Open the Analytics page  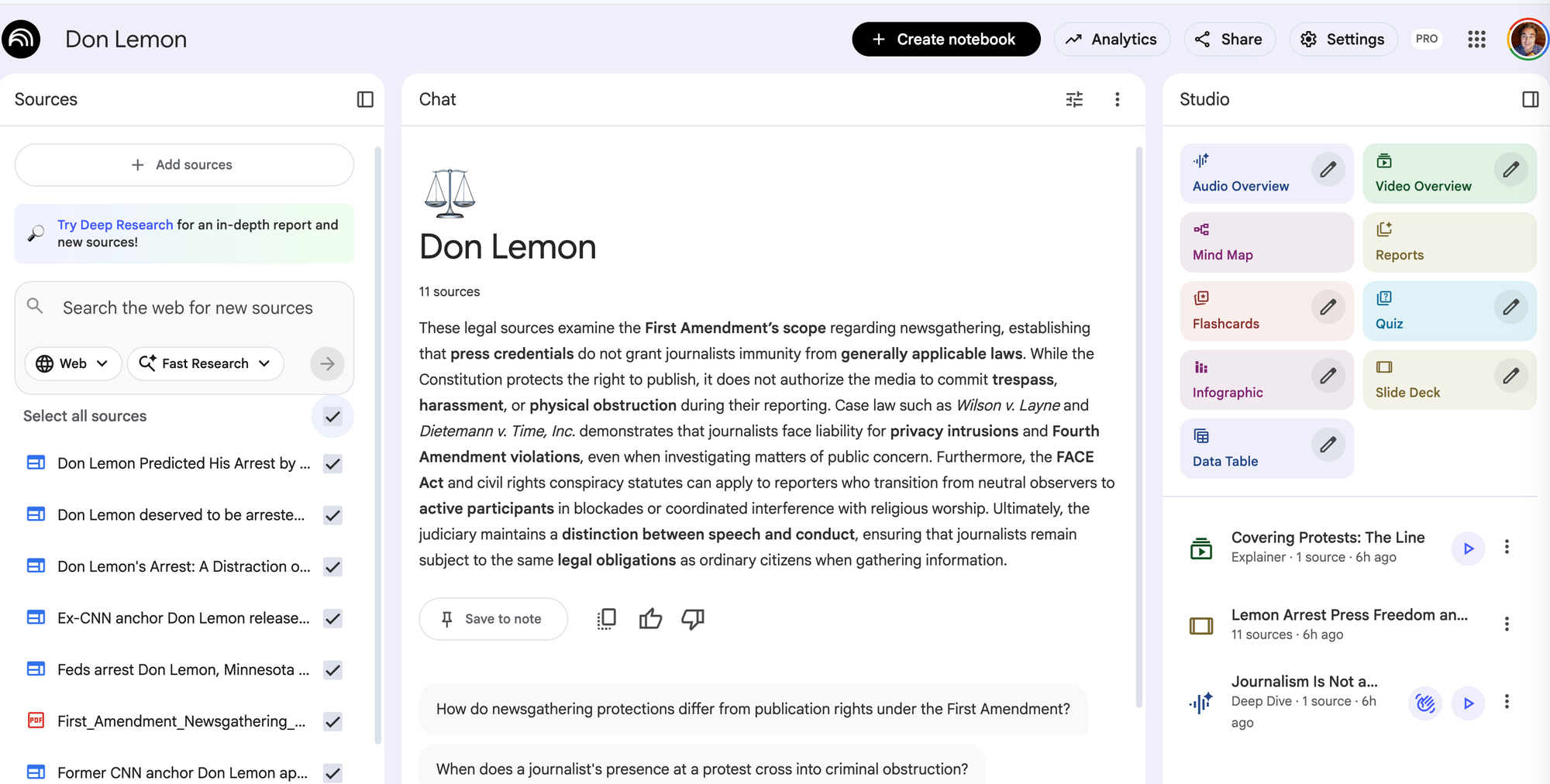[1112, 40]
